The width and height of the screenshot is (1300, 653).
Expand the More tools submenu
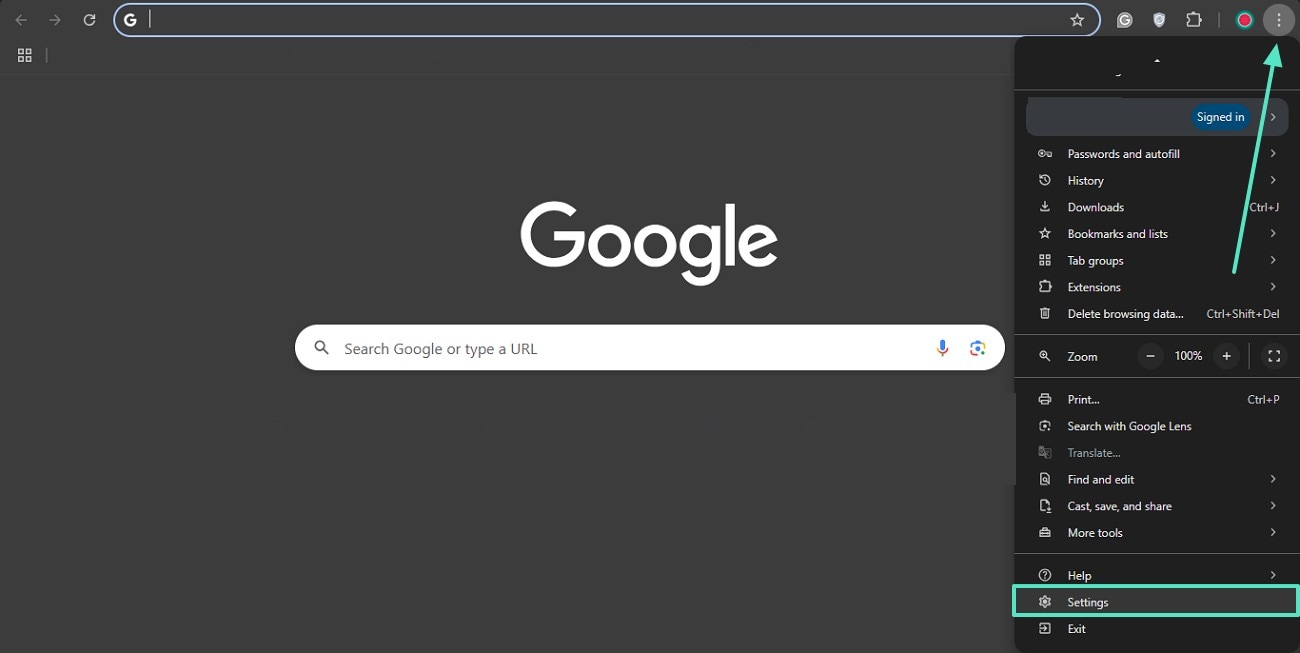tap(1157, 533)
